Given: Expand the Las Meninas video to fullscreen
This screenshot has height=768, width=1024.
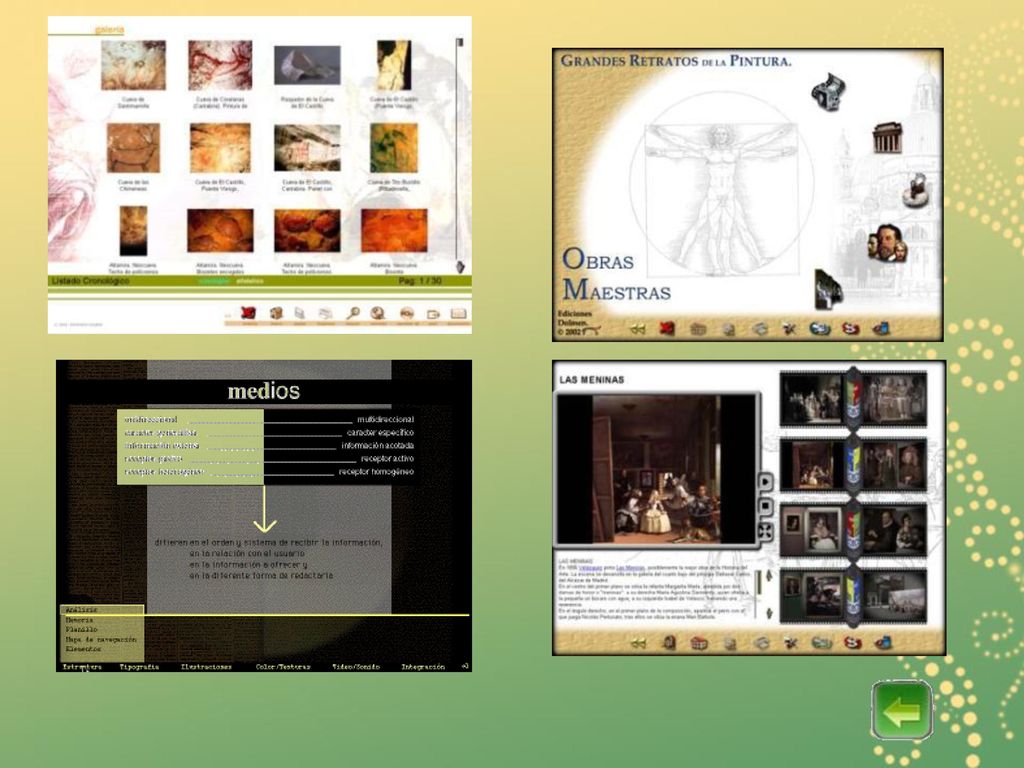Looking at the screenshot, I should [x=765, y=532].
